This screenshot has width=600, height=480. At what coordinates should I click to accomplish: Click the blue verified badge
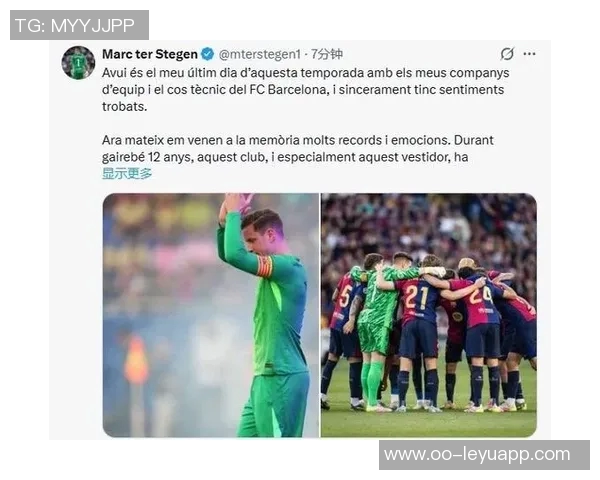[207, 54]
